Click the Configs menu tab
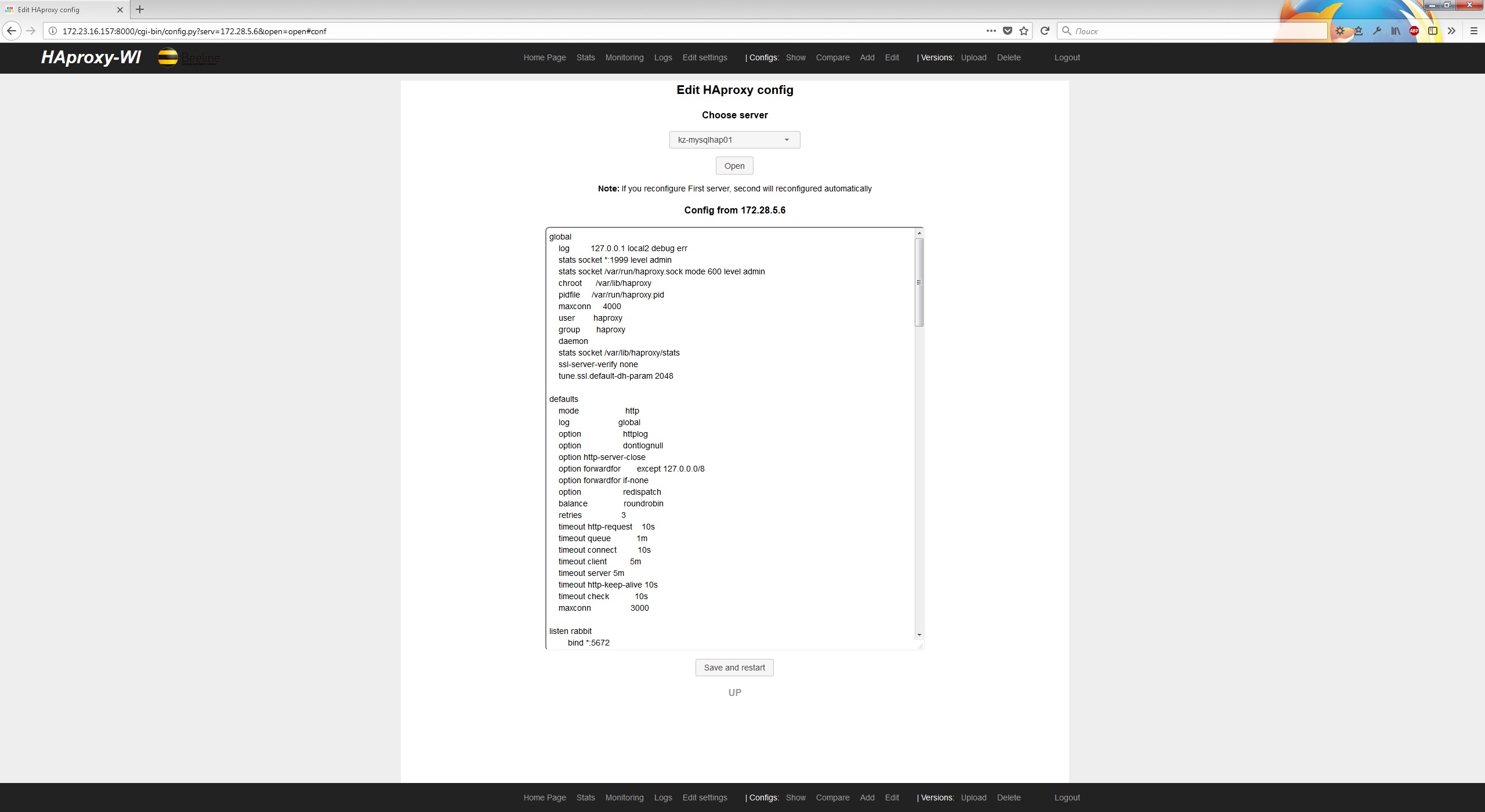Screen dimensions: 1485x812 pyautogui.click(x=763, y=57)
